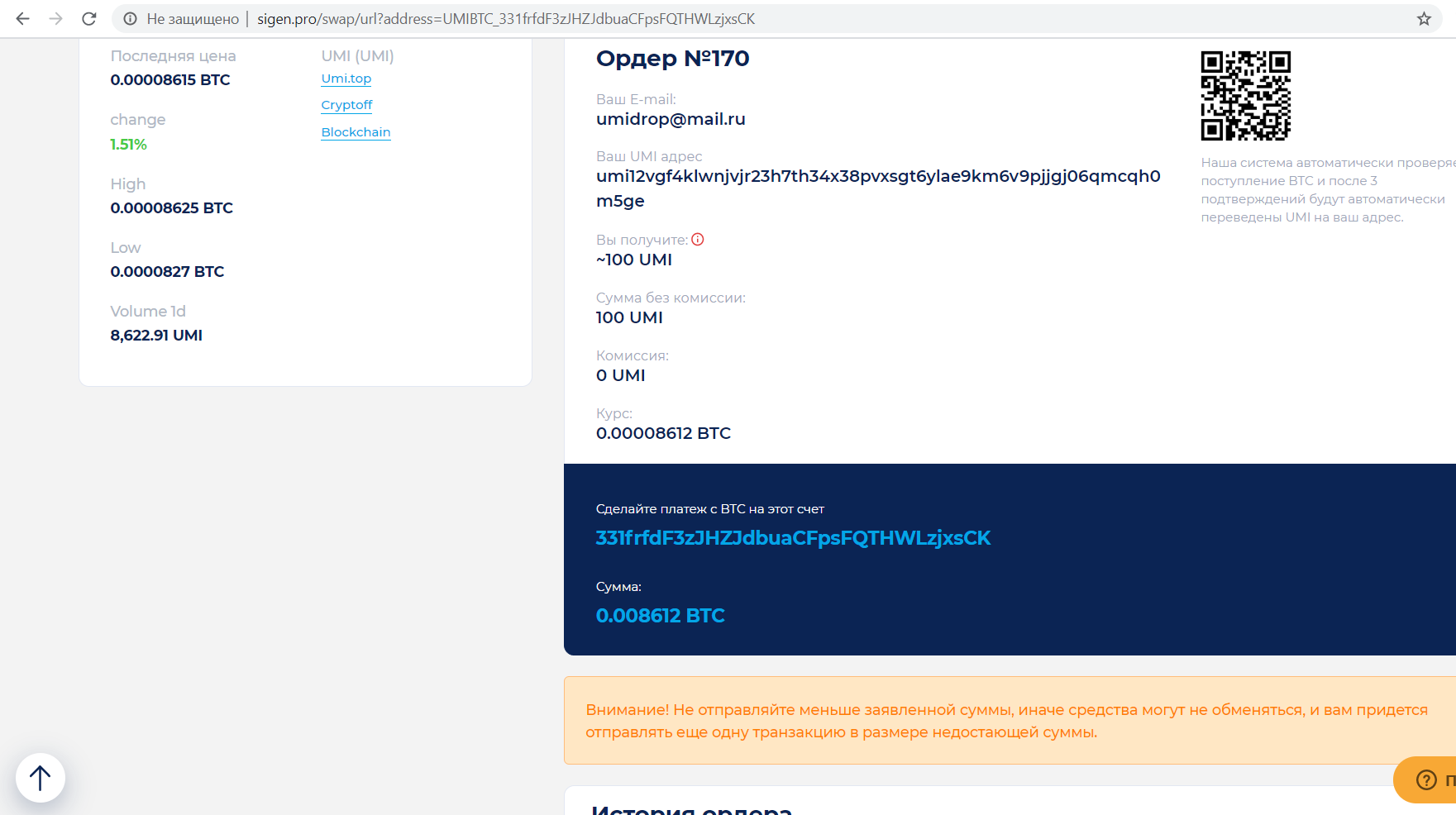Click the ~100 UMI receive amount
The width and height of the screenshot is (1456, 815).
(x=633, y=260)
